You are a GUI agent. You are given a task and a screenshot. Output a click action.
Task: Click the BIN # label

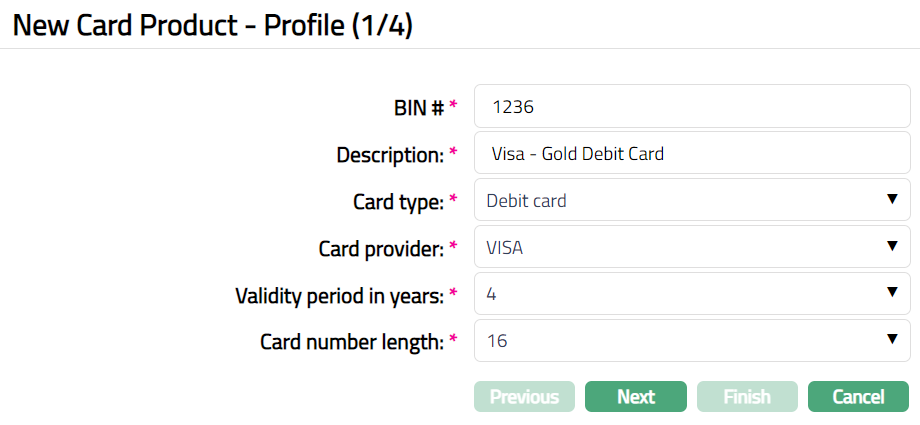[418, 108]
